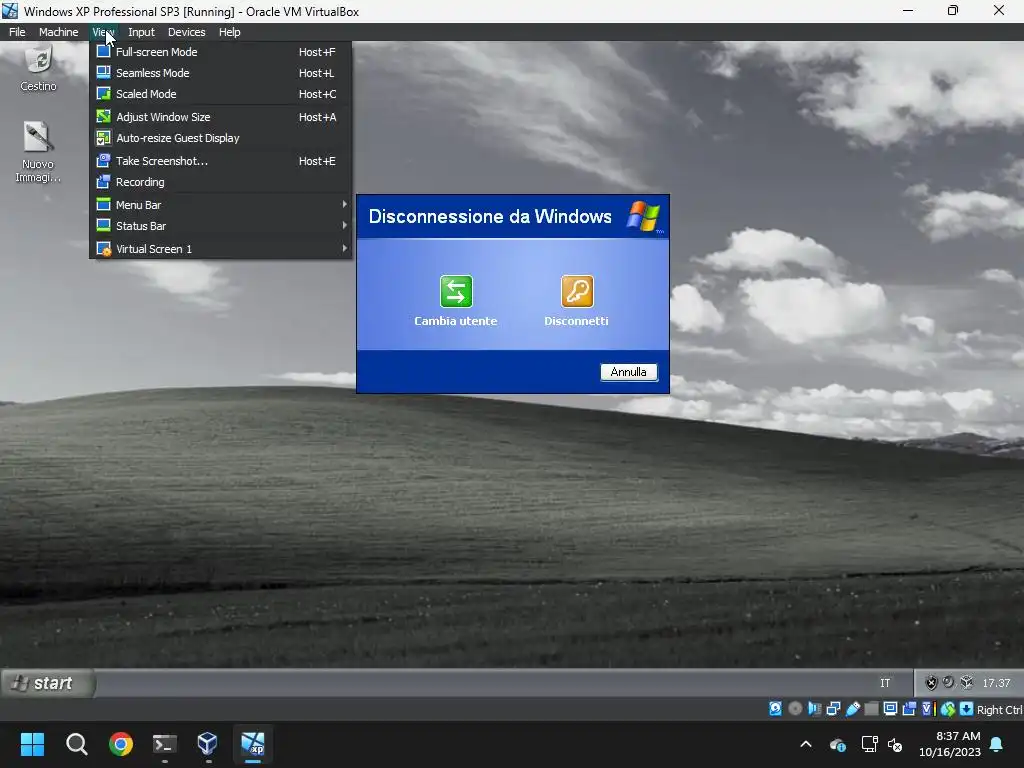Click the network status bar indicator
Image resolution: width=1024 pixels, height=768 pixels.
(833, 709)
